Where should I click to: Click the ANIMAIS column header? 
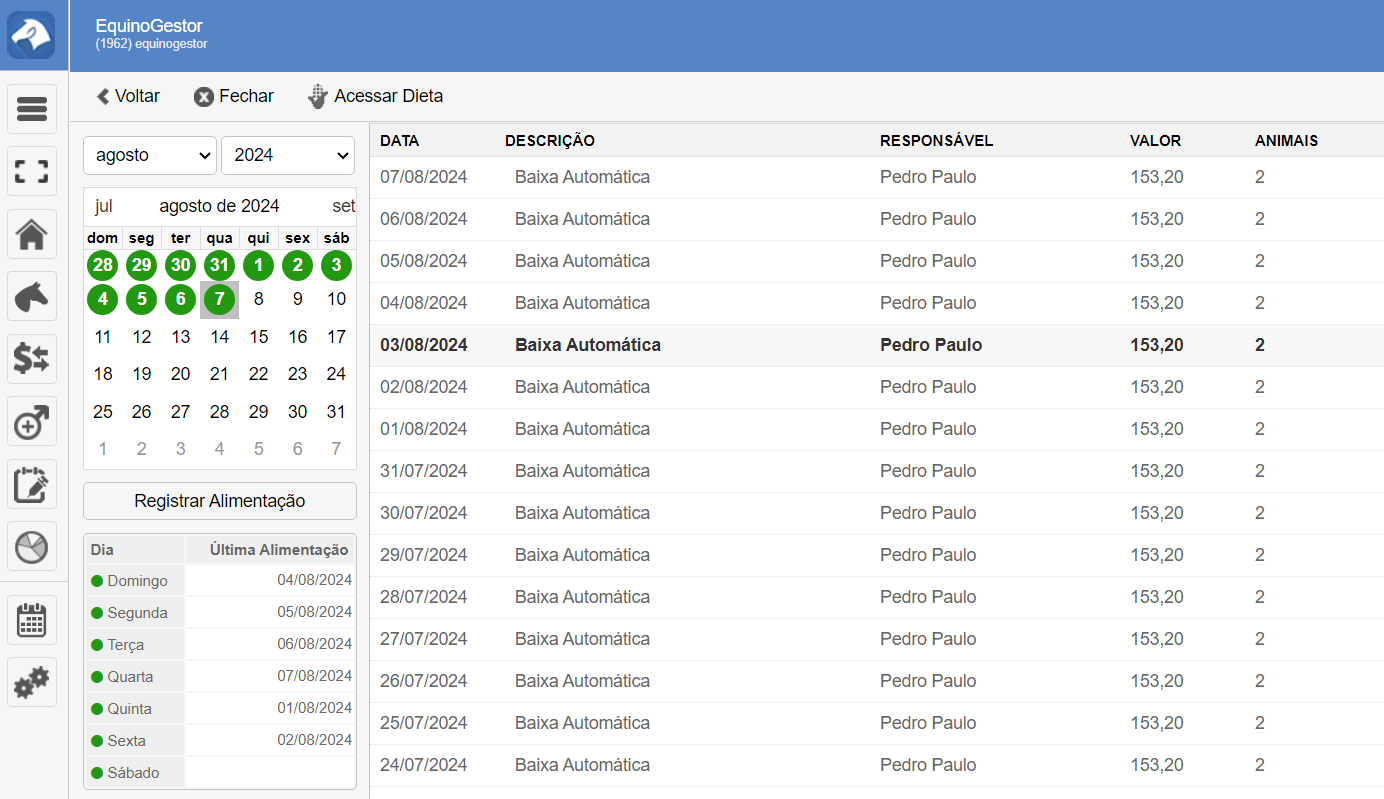coord(1287,141)
